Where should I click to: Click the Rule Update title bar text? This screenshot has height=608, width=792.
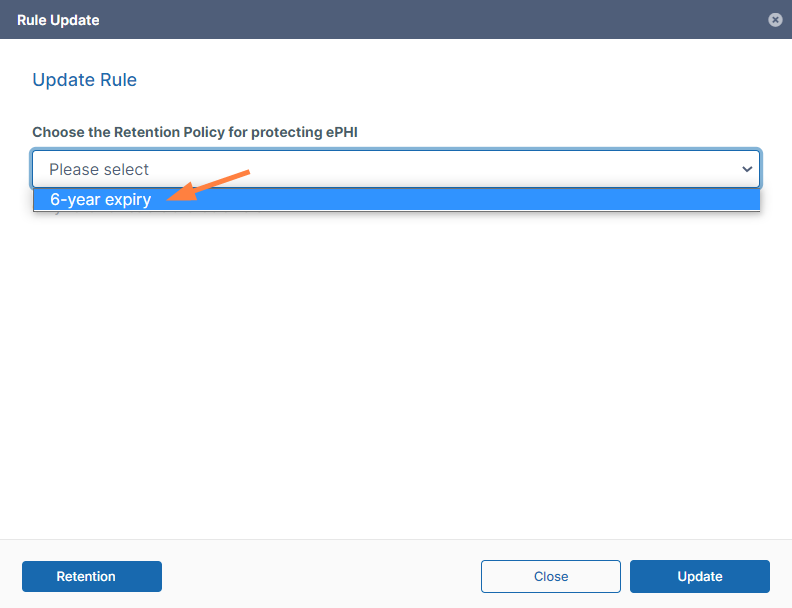[x=58, y=20]
